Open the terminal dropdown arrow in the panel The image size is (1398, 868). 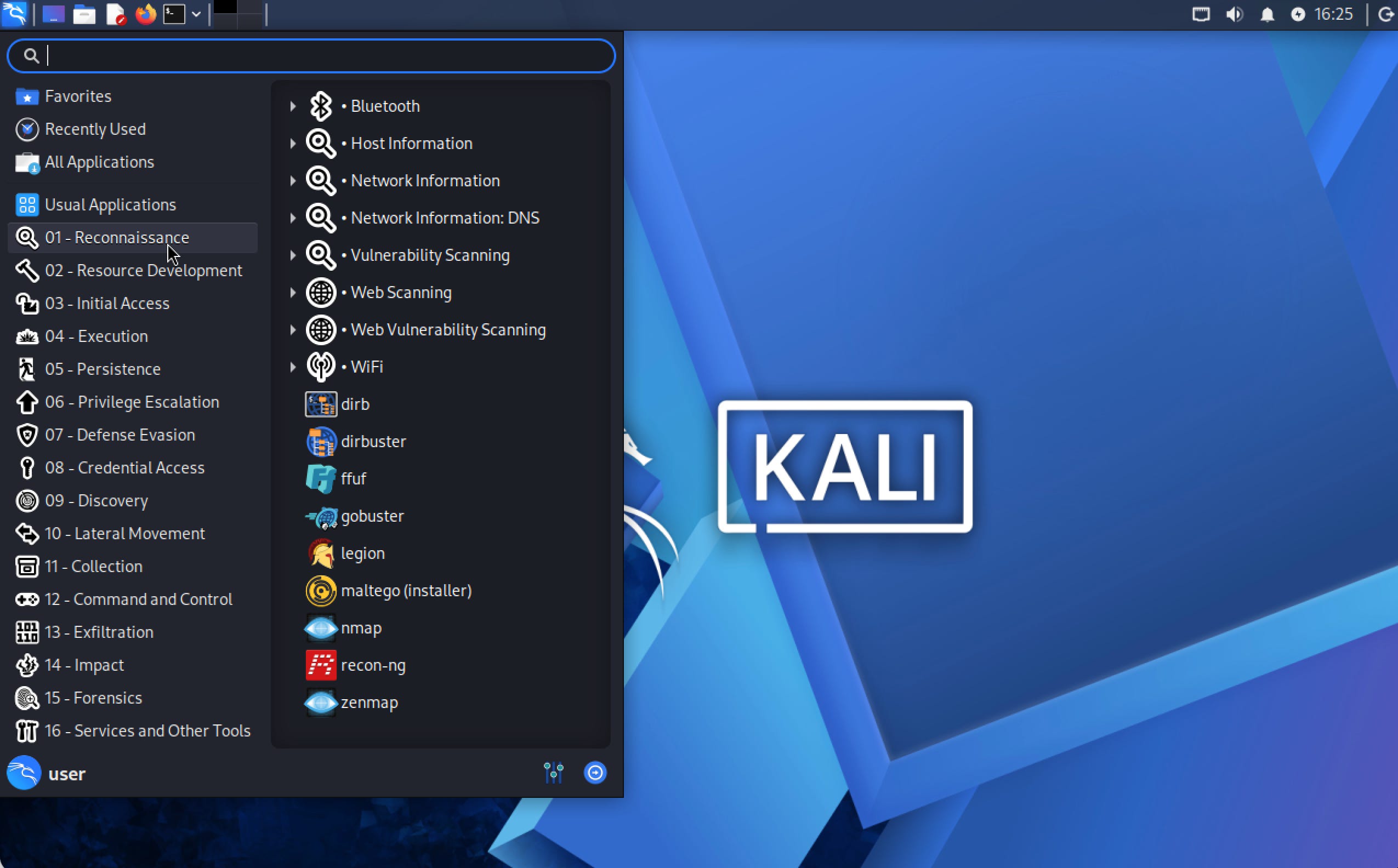pyautogui.click(x=196, y=14)
